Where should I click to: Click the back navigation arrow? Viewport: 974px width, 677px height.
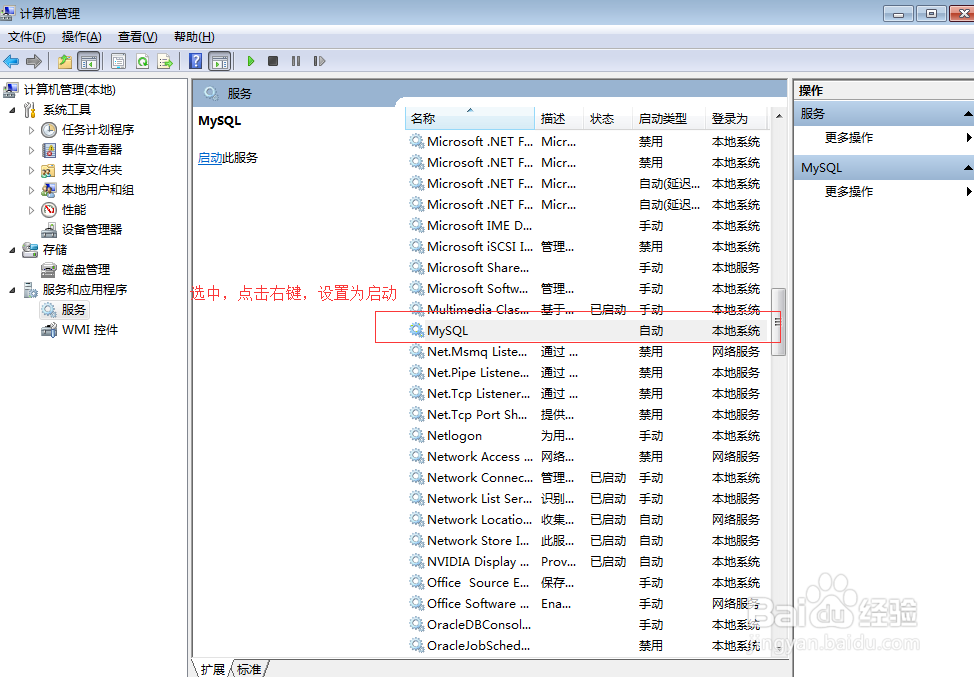(x=10, y=61)
